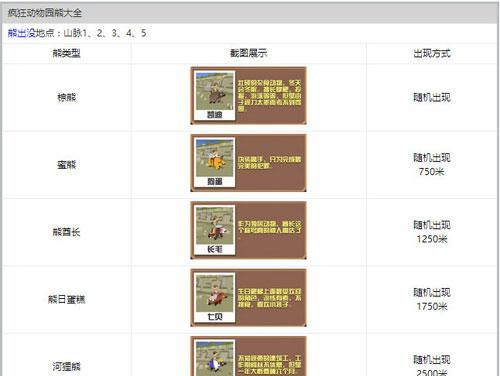The height and width of the screenshot is (376, 500).
Task: Open the 蜜熊 screenshot card image
Action: click(x=248, y=163)
